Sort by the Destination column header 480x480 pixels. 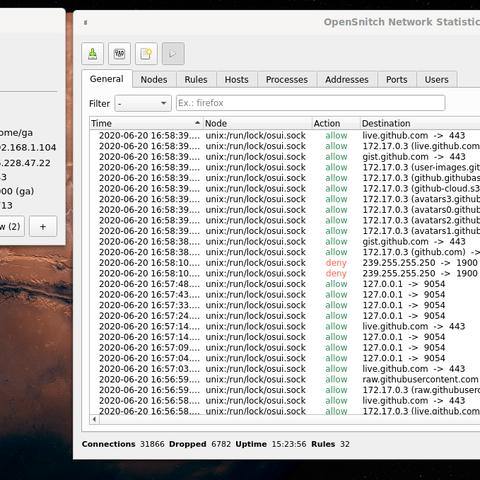click(x=420, y=123)
